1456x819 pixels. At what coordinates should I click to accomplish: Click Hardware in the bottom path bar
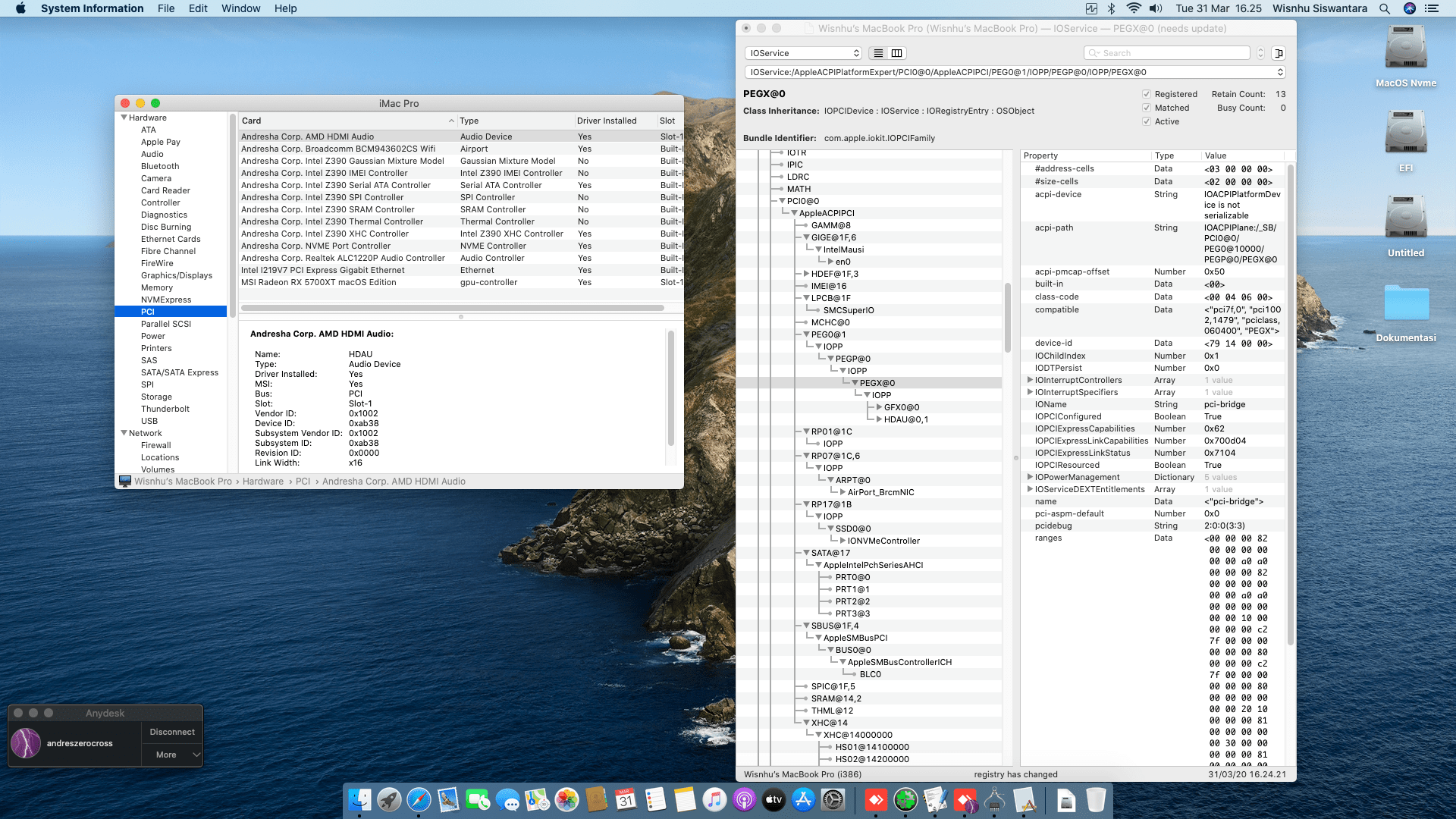pos(263,482)
